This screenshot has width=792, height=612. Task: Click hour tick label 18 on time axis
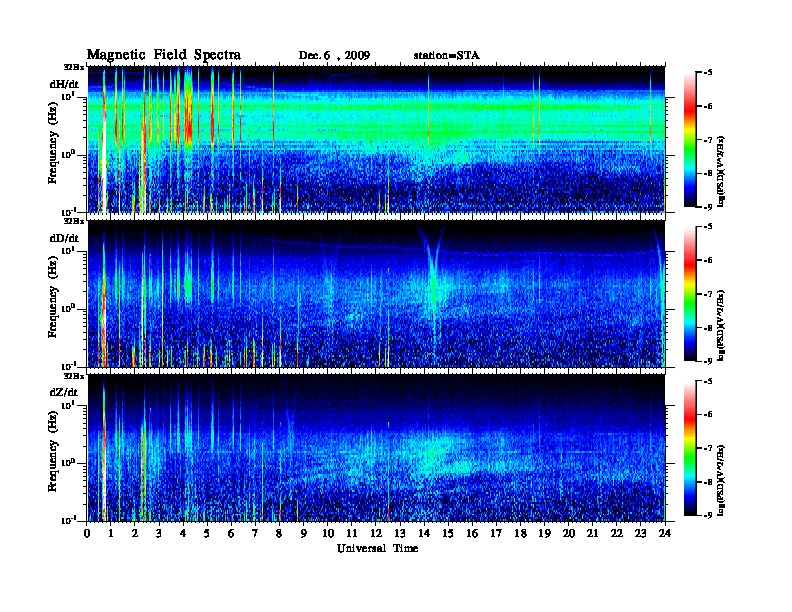tap(520, 534)
